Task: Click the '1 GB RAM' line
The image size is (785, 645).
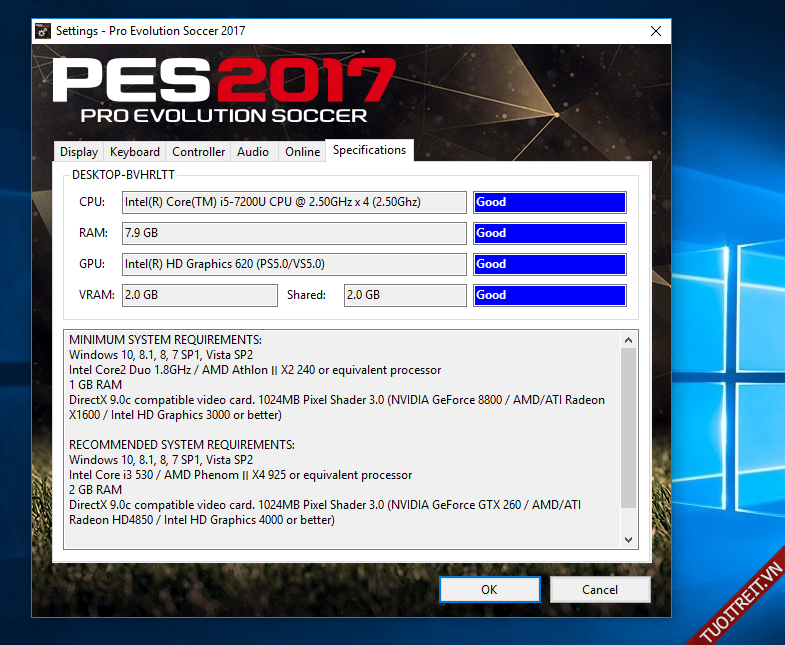Action: (x=96, y=385)
